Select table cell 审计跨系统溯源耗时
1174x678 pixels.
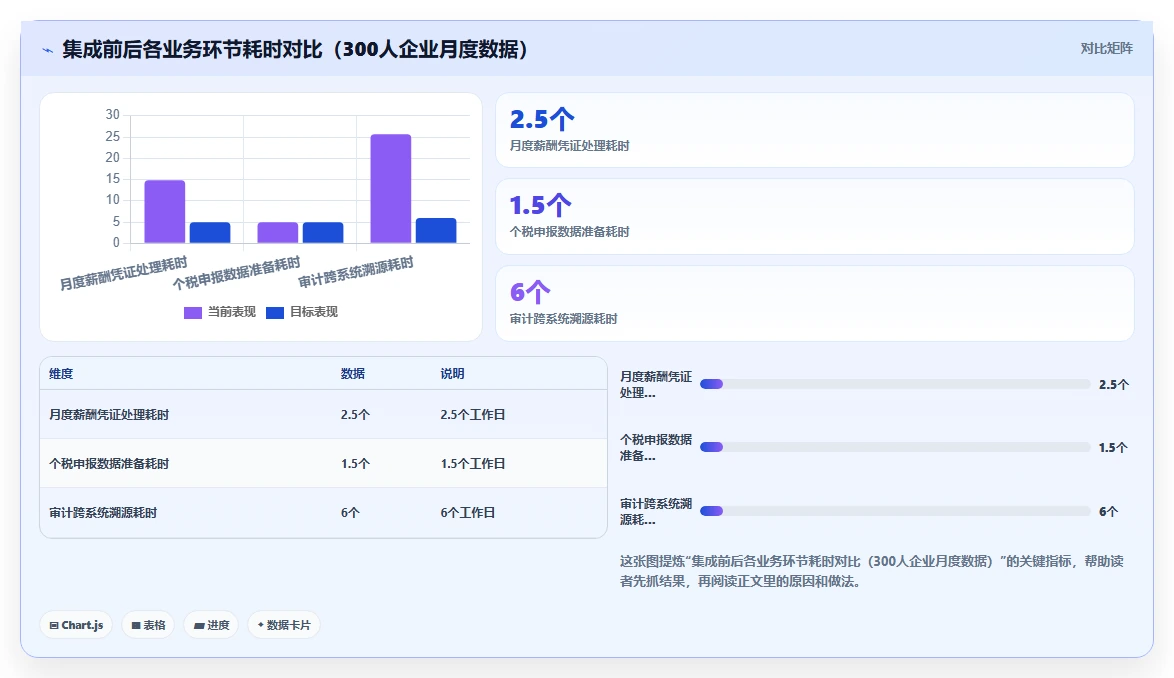[103, 513]
